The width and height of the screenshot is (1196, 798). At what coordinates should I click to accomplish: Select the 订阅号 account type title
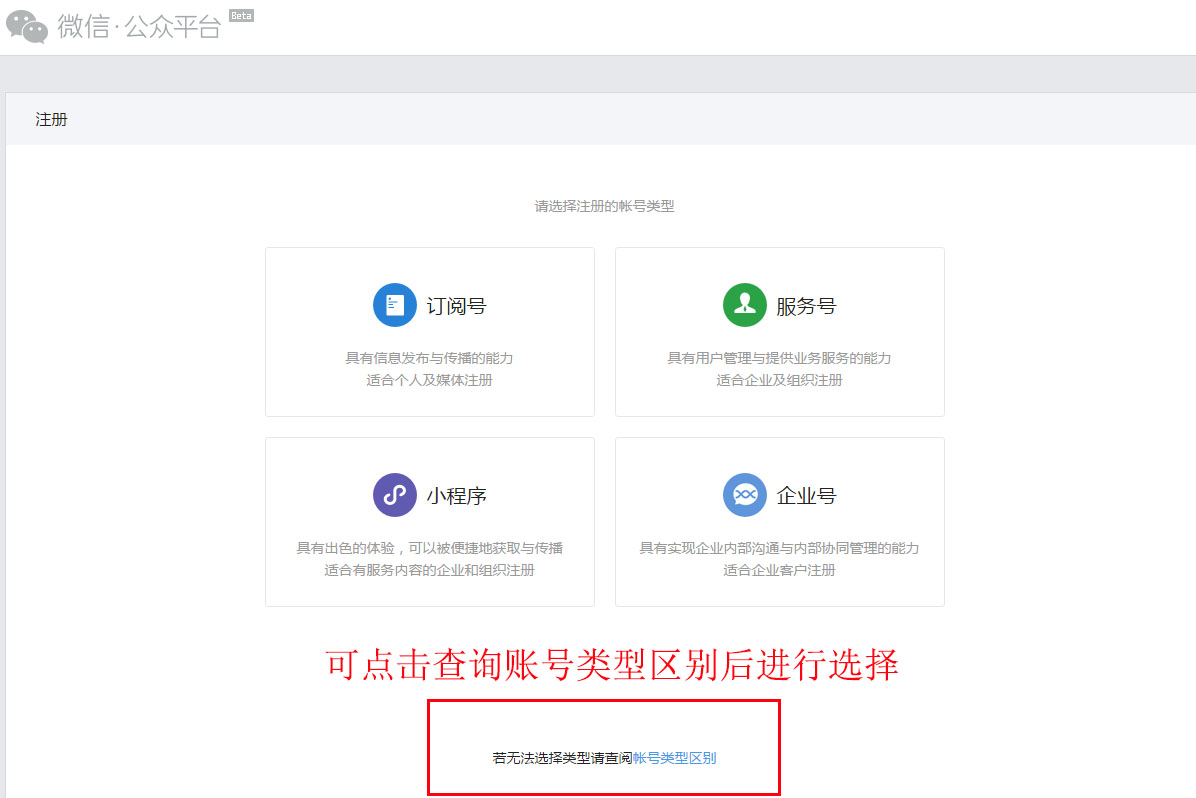pyautogui.click(x=456, y=306)
